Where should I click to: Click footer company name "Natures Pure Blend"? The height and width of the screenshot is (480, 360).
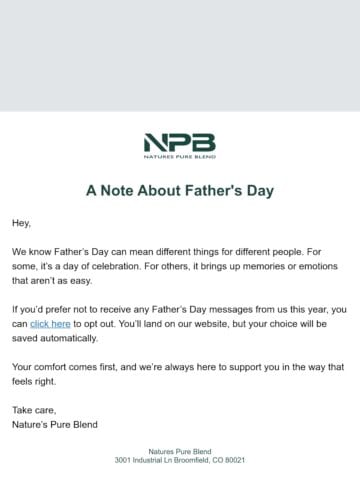coord(180,452)
